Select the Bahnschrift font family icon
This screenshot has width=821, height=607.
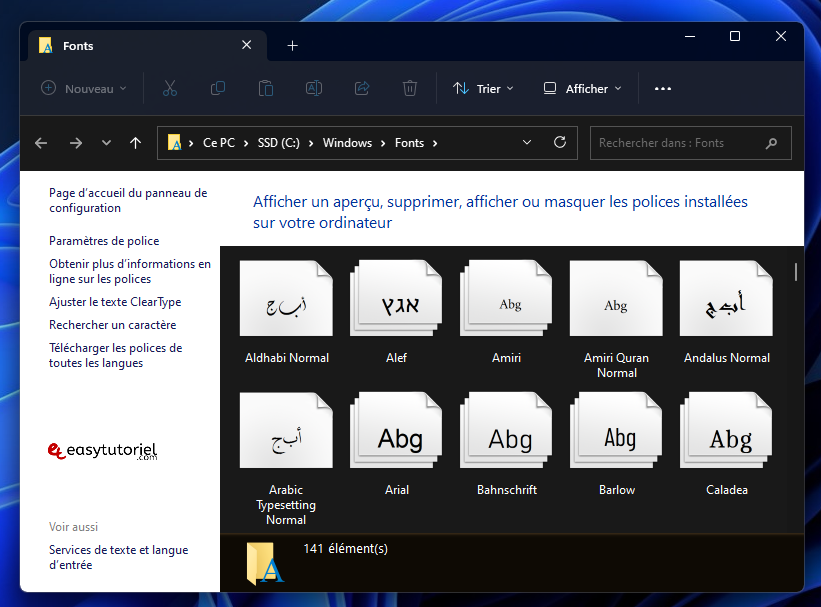[506, 431]
